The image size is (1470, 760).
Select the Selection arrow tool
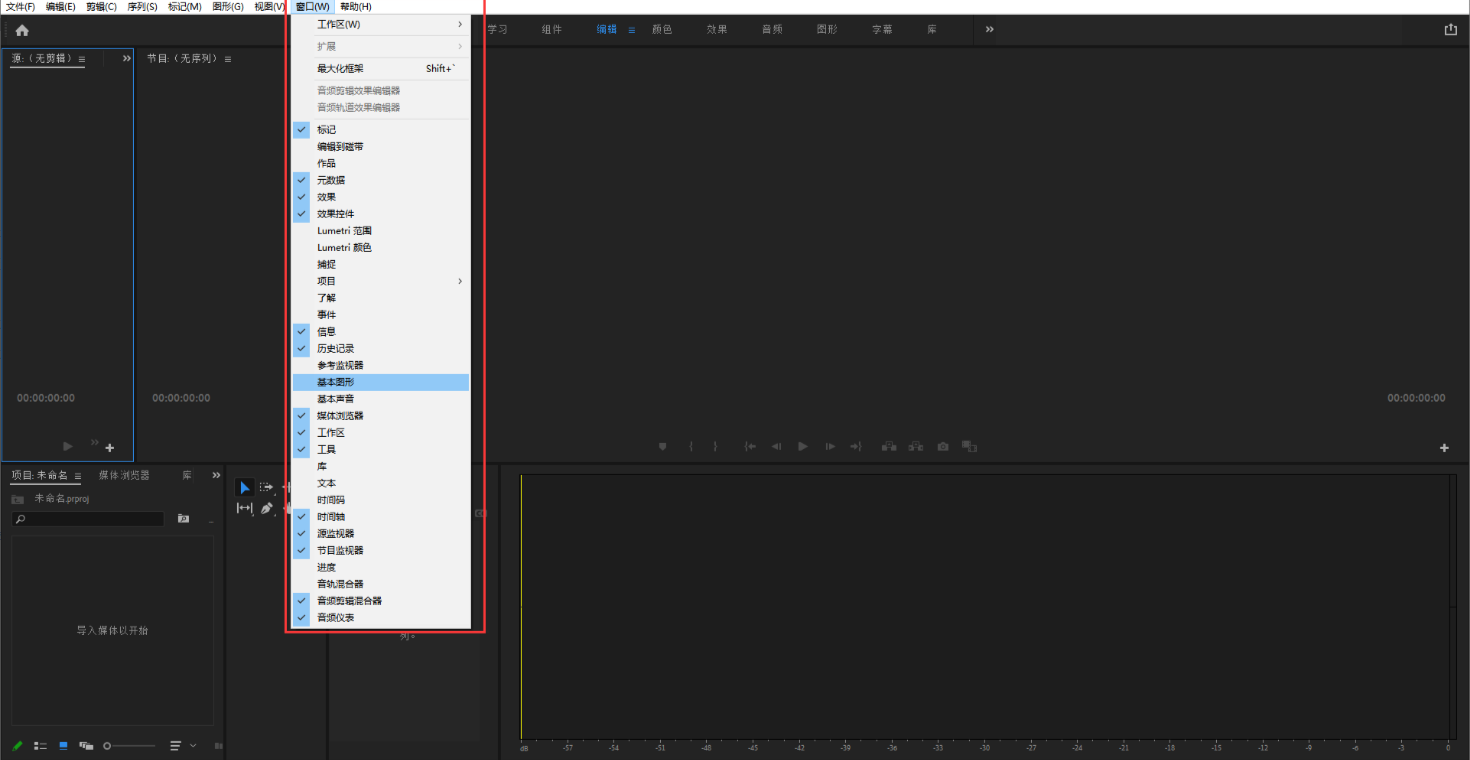[244, 487]
